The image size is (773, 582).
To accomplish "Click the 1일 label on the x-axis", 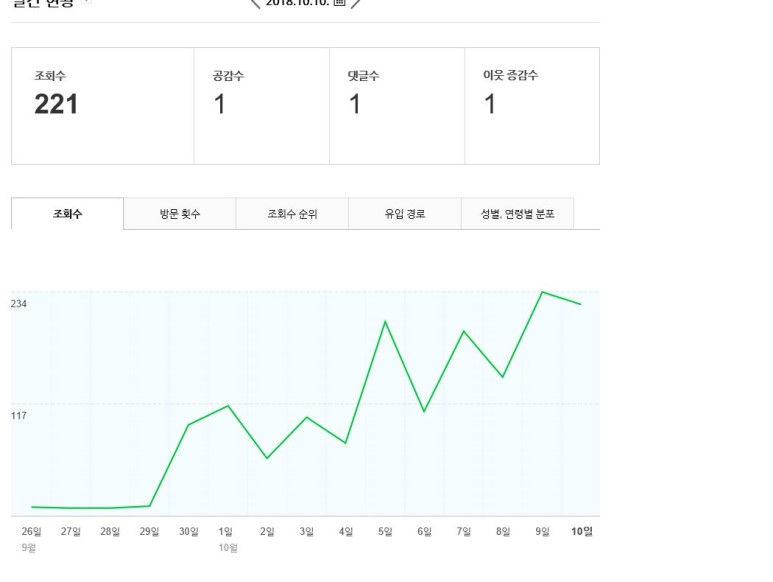I will pos(226,532).
